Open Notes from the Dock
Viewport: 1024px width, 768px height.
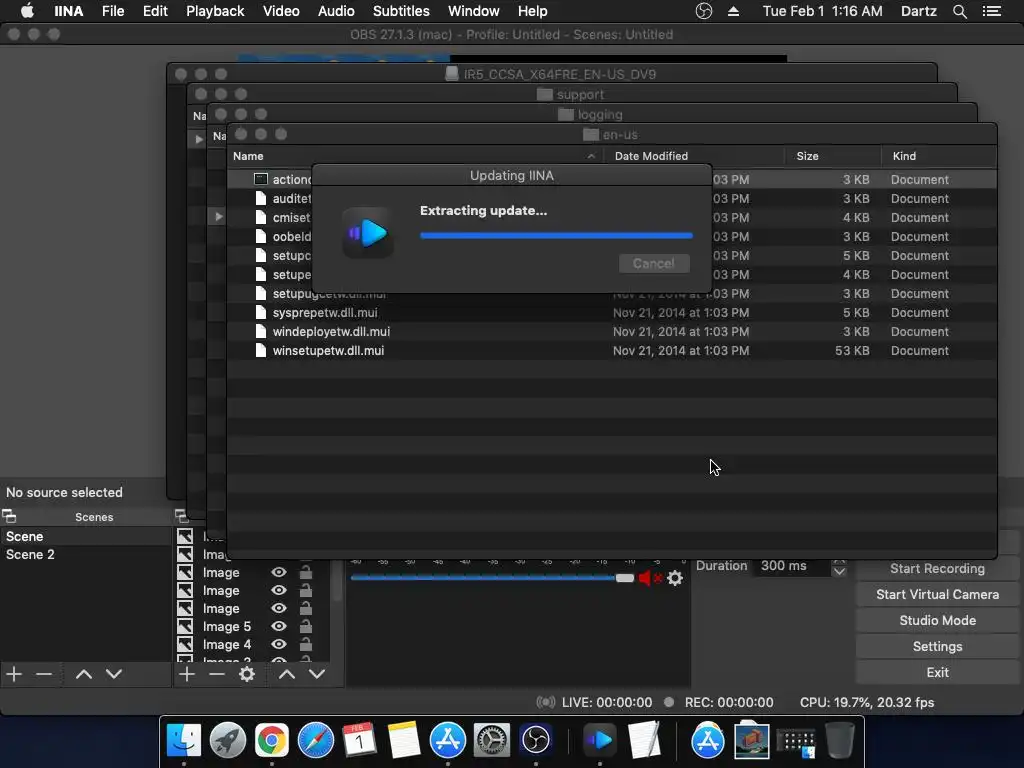404,740
